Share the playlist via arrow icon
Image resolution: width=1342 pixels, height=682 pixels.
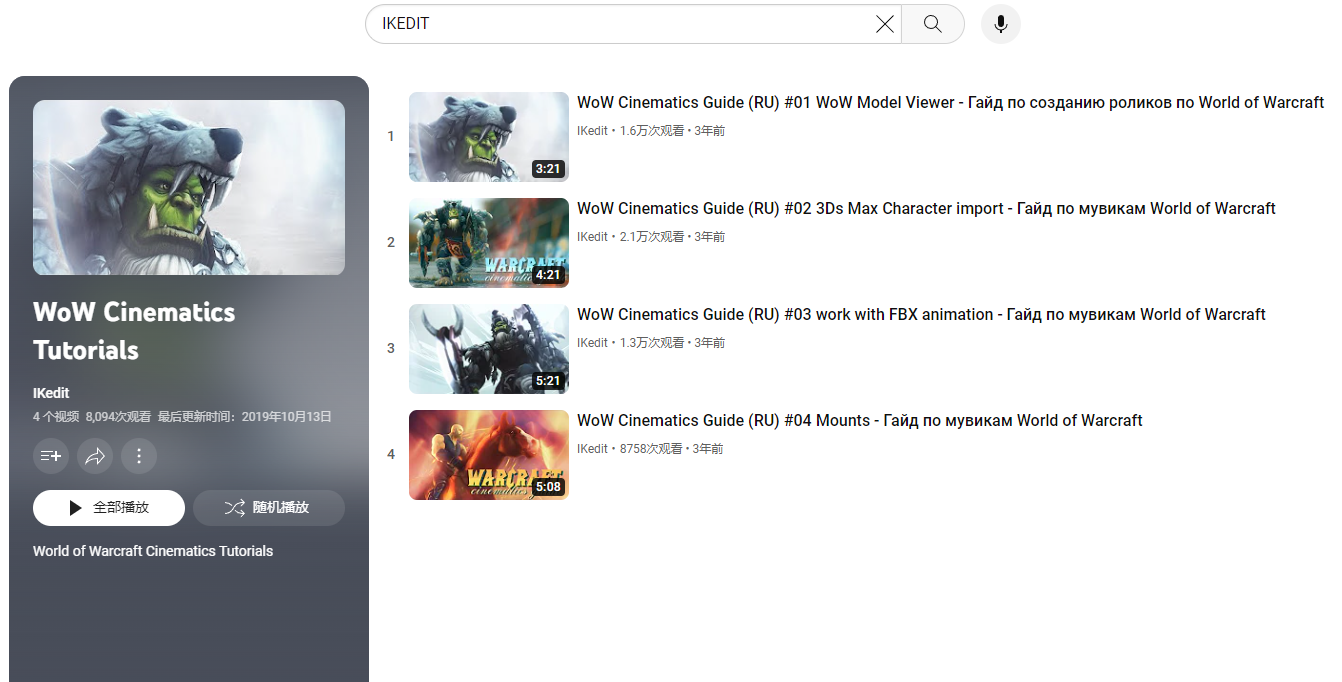pos(95,456)
